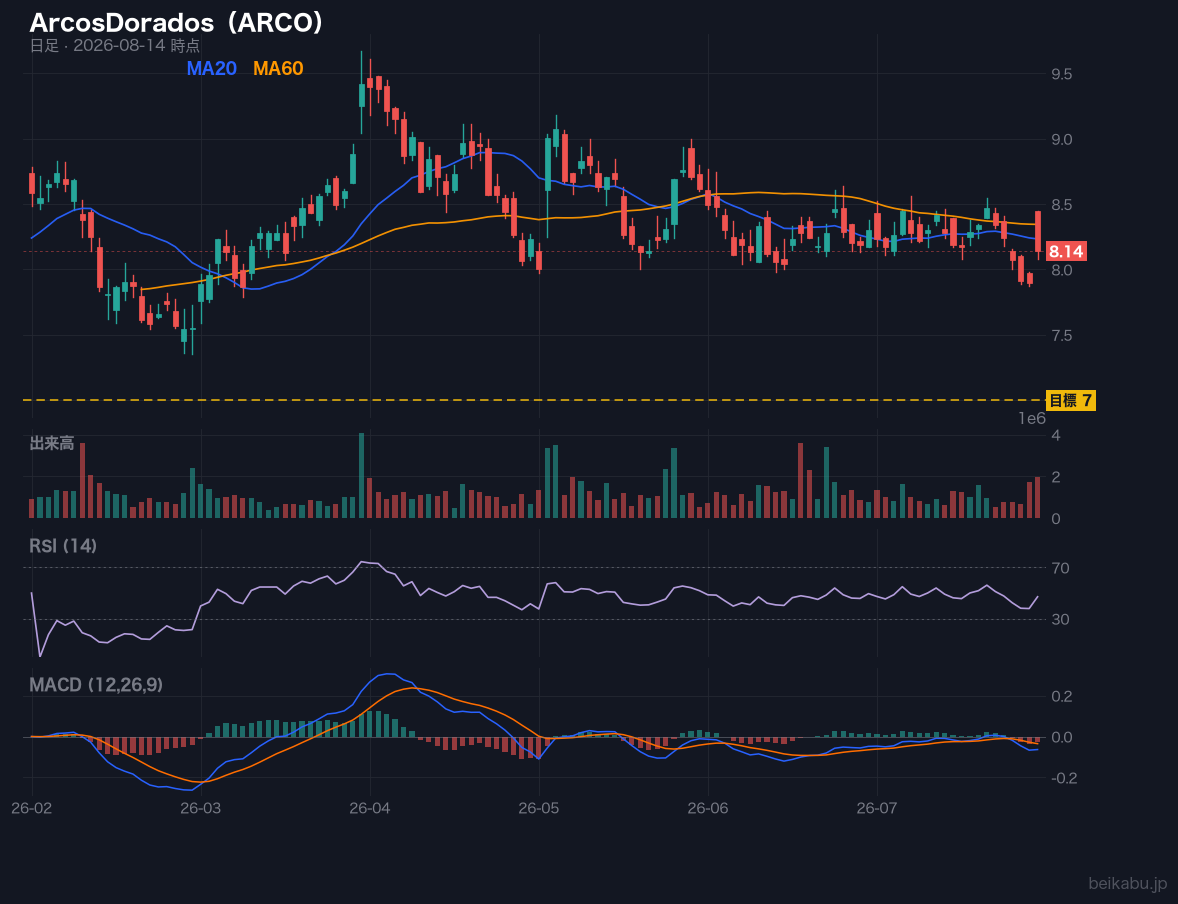Click the 26-05 date axis label
This screenshot has width=1178, height=904.
539,809
